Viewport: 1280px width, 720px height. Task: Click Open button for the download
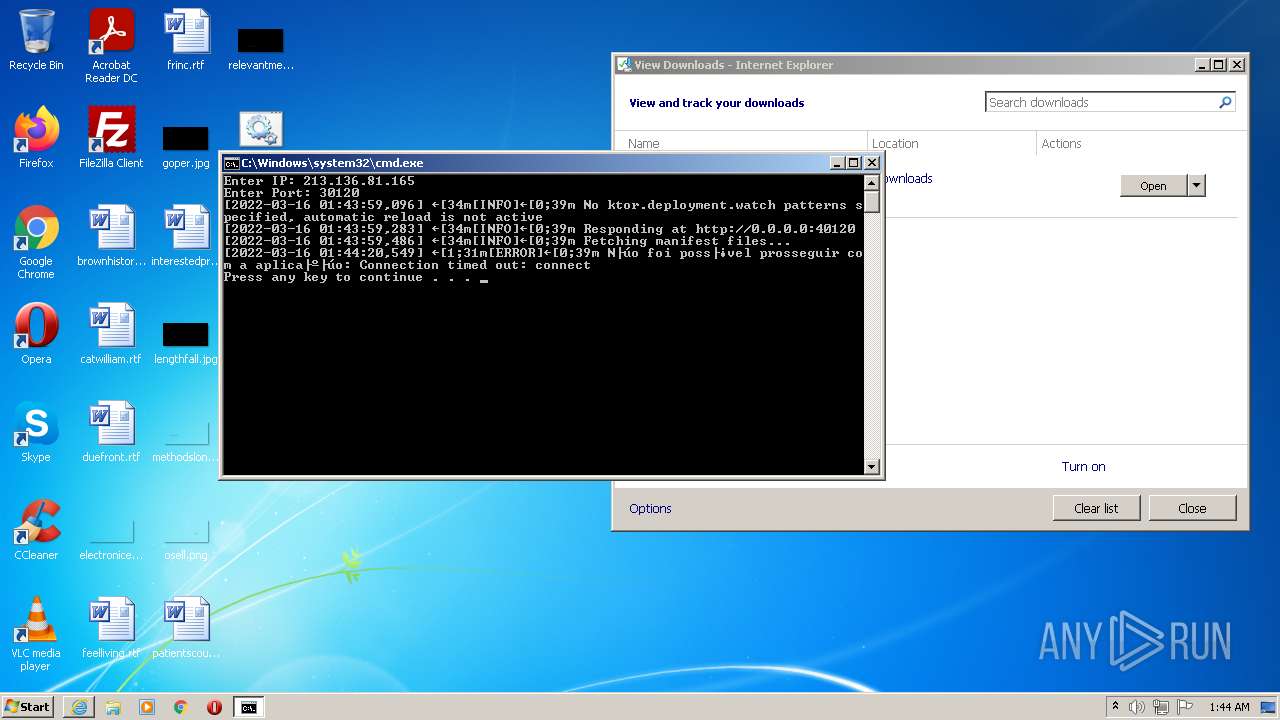click(1153, 186)
